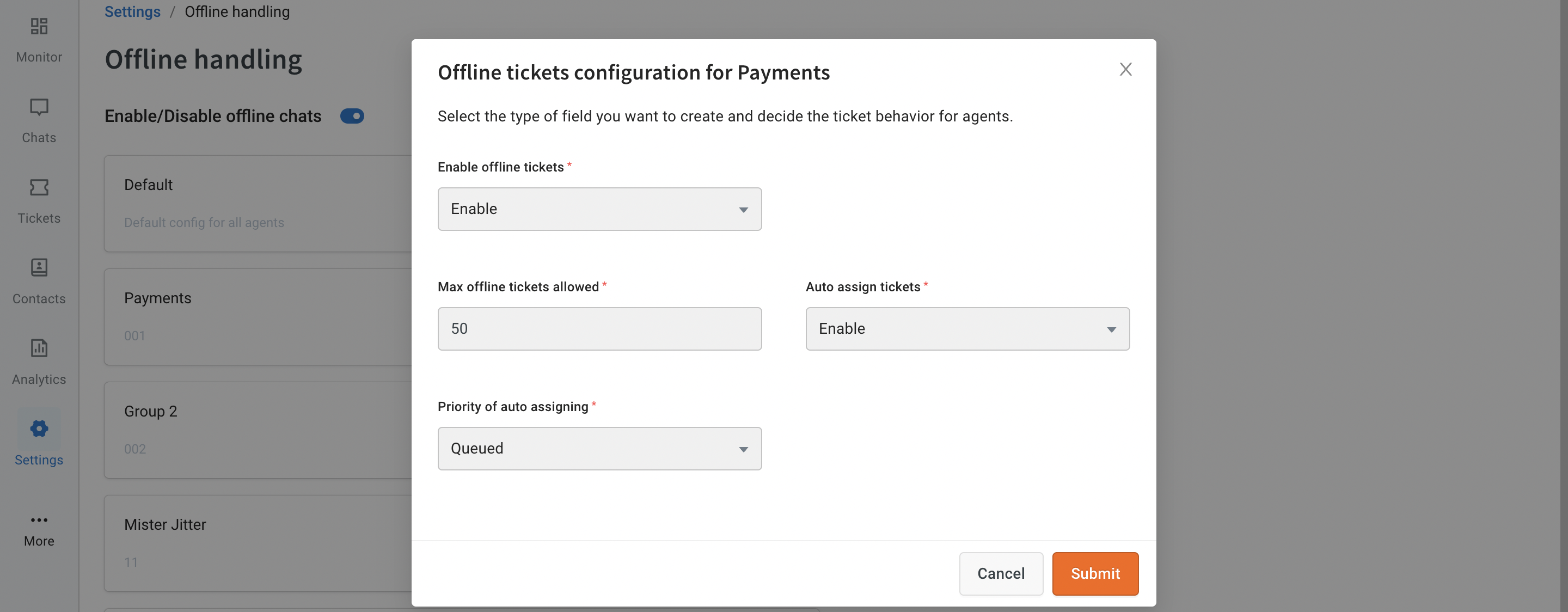Select the Settings gear icon
Viewport: 1568px width, 612px height.
pos(39,429)
